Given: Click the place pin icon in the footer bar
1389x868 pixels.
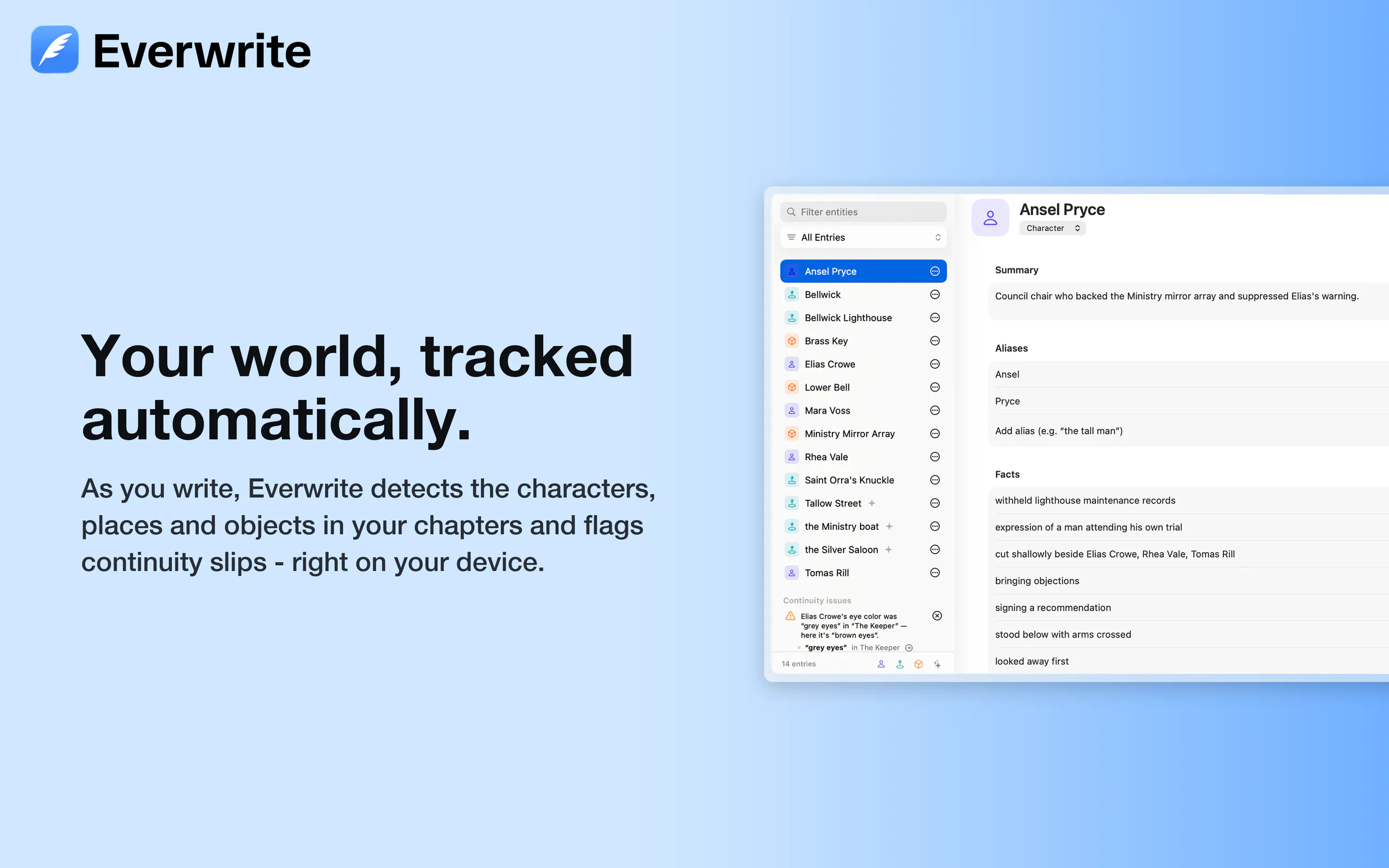Looking at the screenshot, I should point(900,664).
